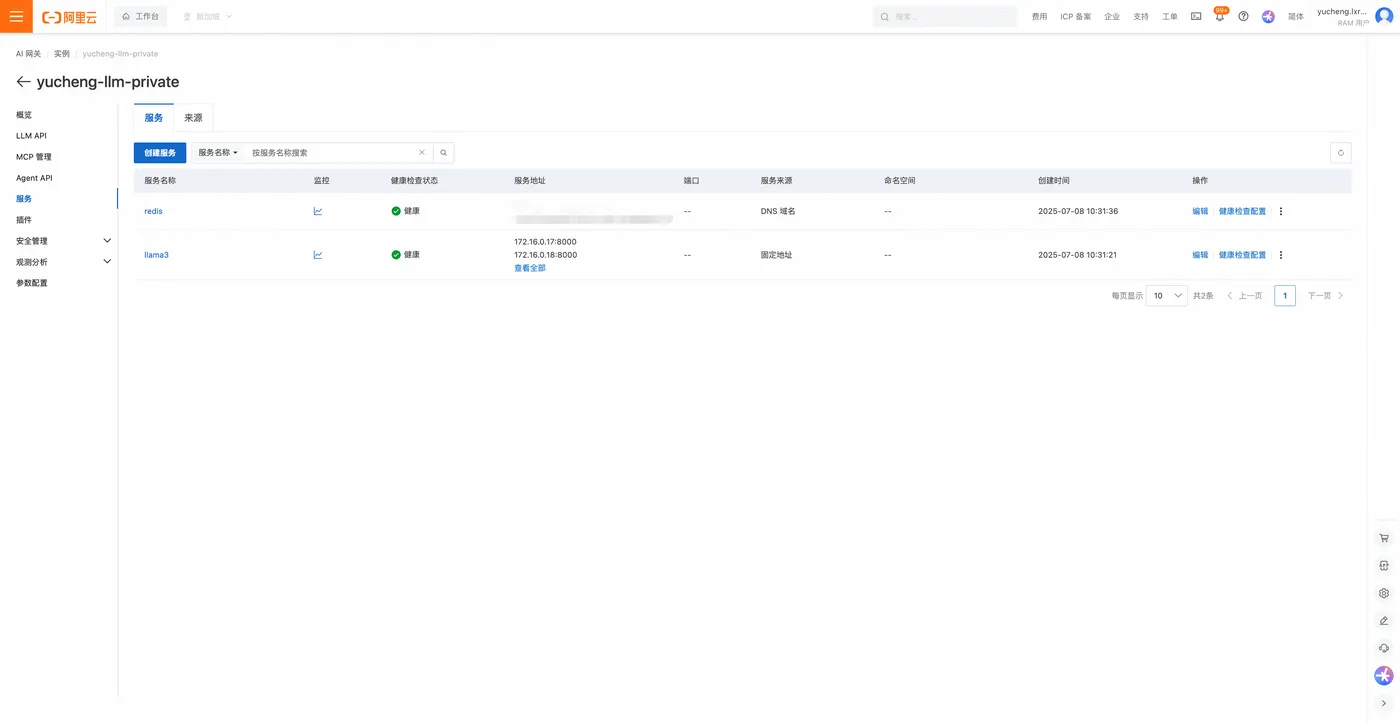The image size is (1400, 723).
Task: Go back using the arrow beside yucheng-llm-private
Action: tap(23, 82)
